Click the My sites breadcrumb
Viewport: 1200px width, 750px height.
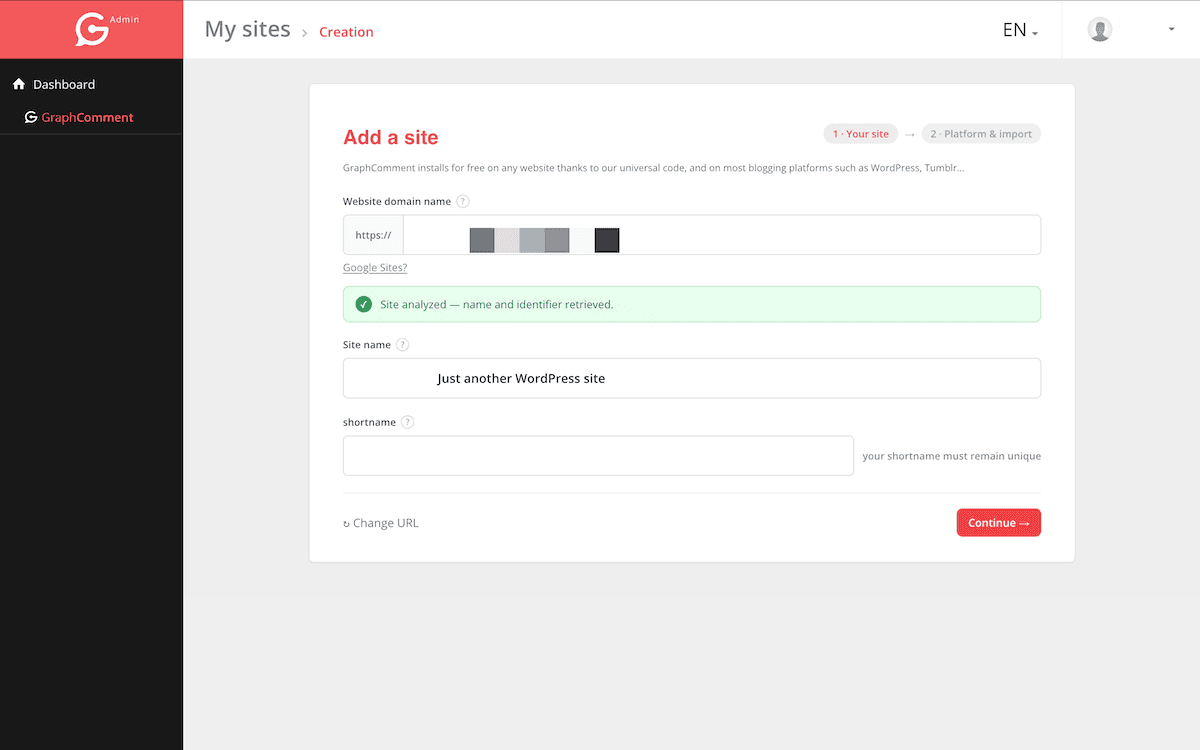(x=247, y=29)
